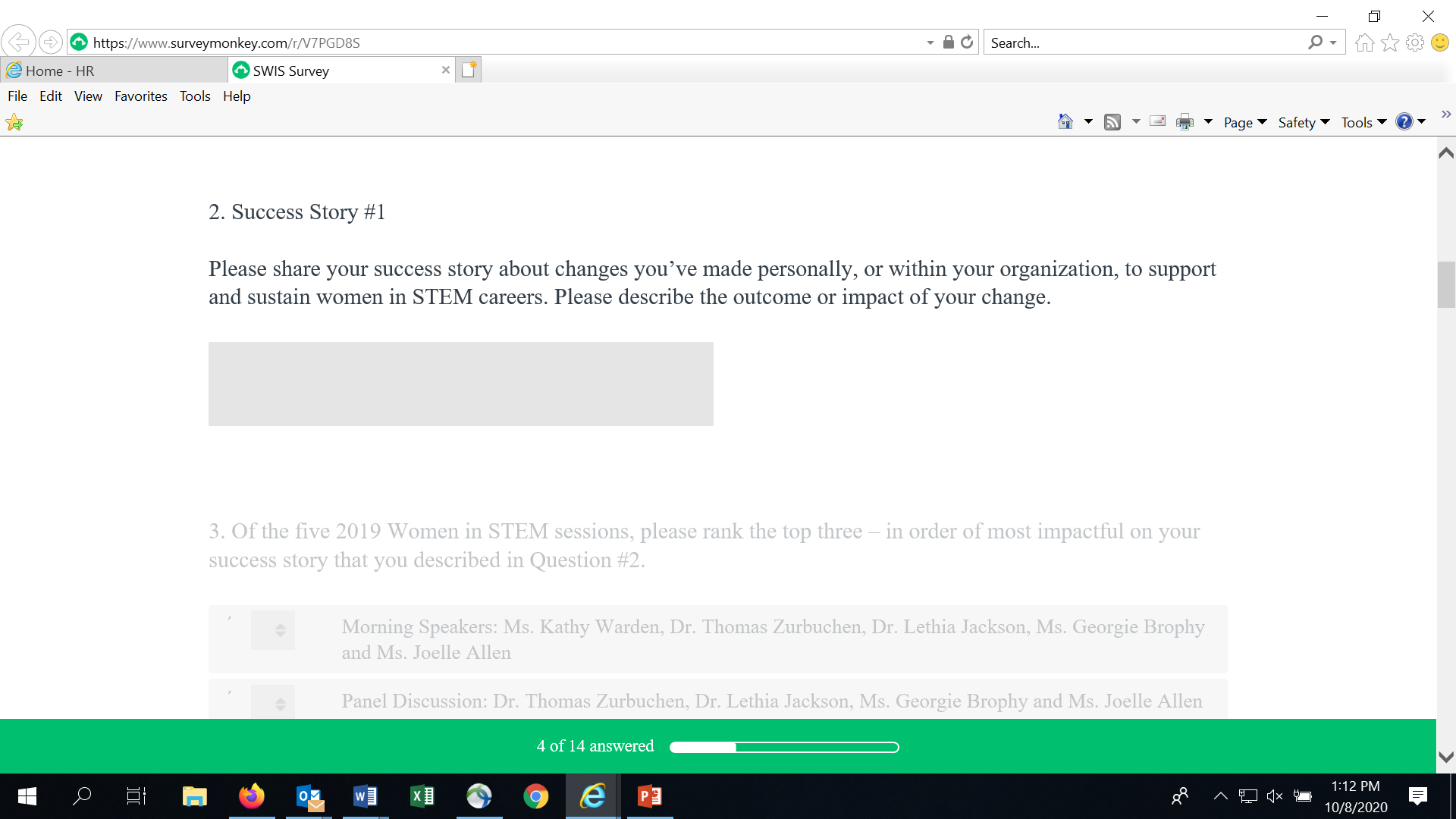Toggle rank stepper for Morning Speakers
This screenshot has height=819, width=1456.
[280, 630]
